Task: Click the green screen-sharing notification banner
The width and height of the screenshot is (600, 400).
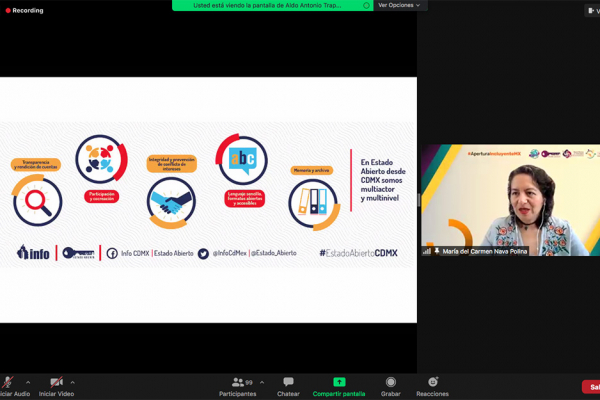Action: coord(272,5)
